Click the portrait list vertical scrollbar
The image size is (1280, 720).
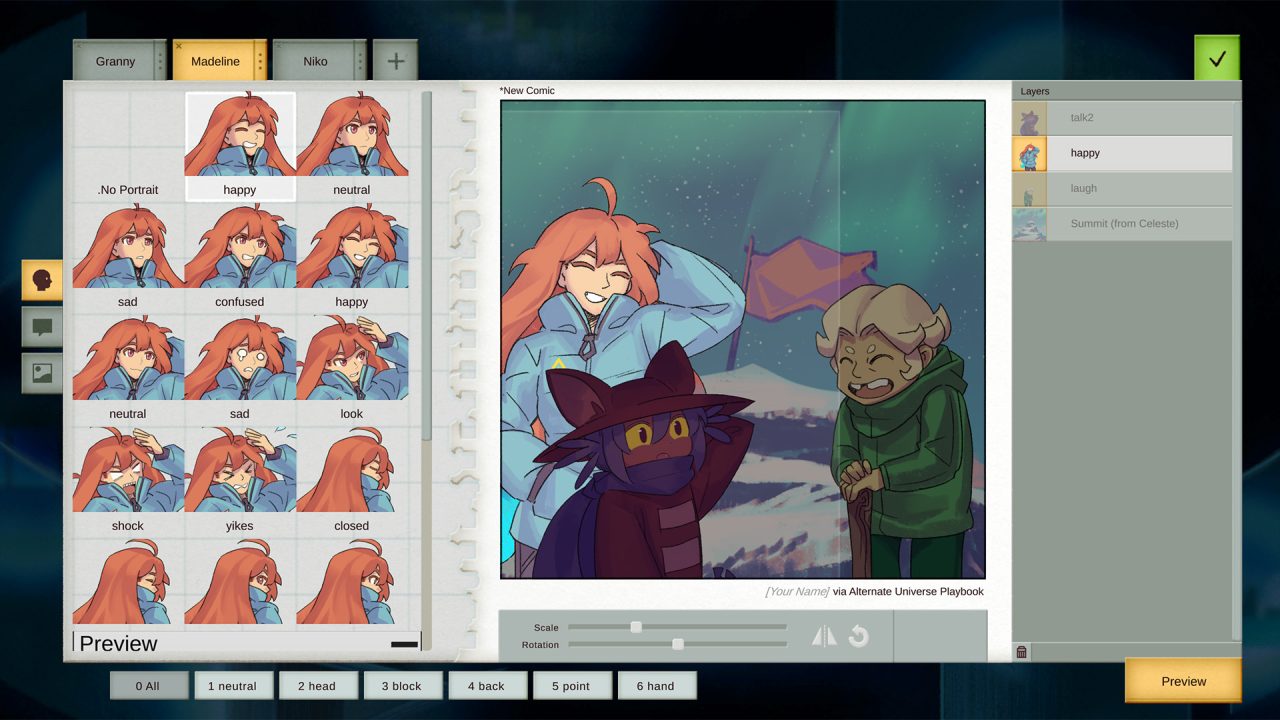427,265
